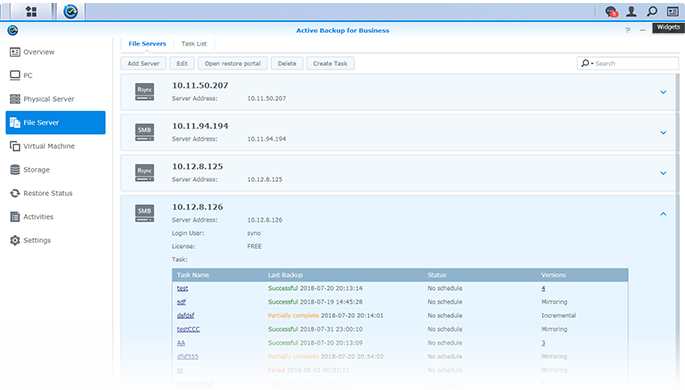Open the task link named test
The image size is (685, 390).
[183, 288]
